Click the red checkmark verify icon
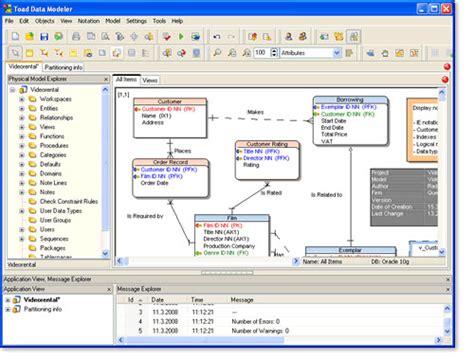Image resolution: width=474 pixels, height=360 pixels. tap(167, 36)
